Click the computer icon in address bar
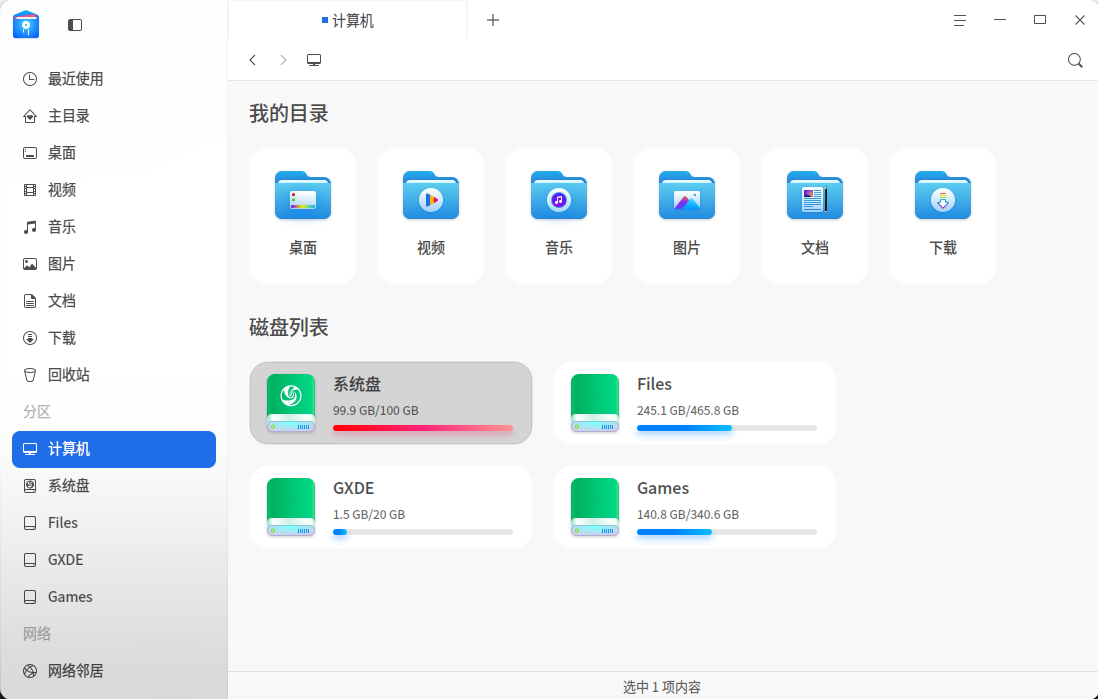Screen dimensions: 1098x699 pyautogui.click(x=314, y=60)
